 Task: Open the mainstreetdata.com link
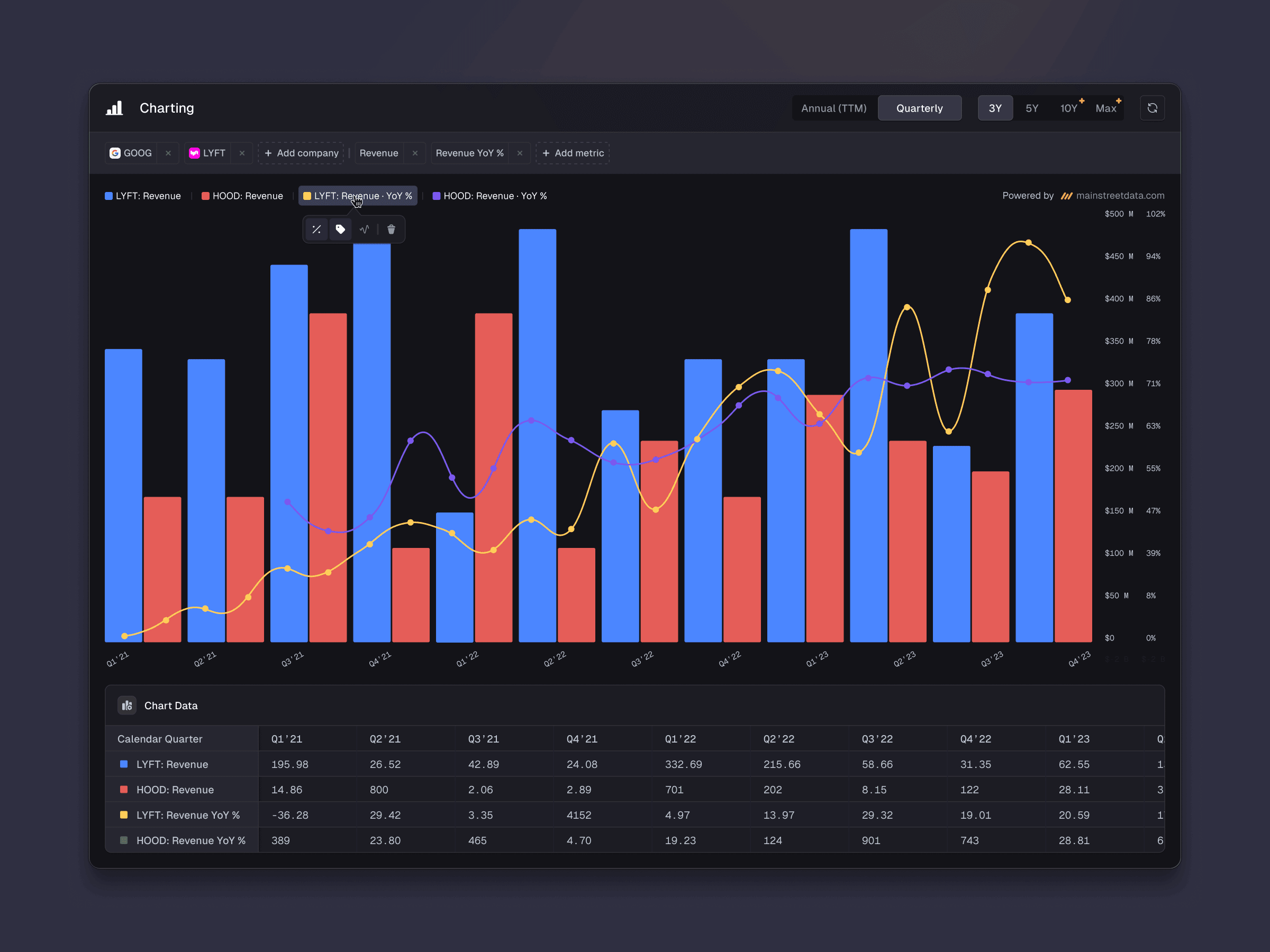[1120, 196]
